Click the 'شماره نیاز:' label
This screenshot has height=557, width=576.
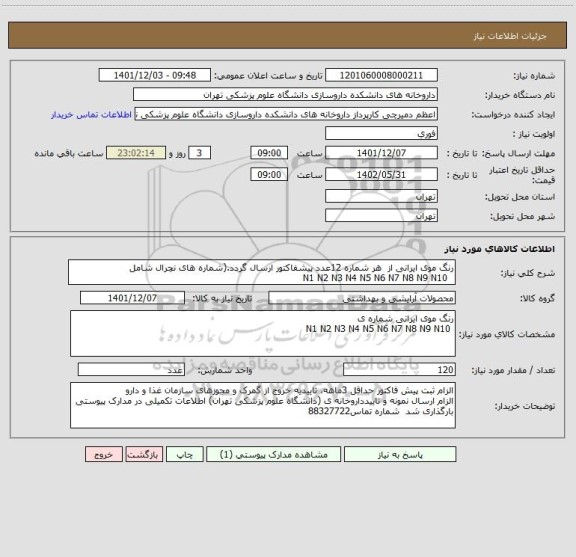(x=534, y=76)
